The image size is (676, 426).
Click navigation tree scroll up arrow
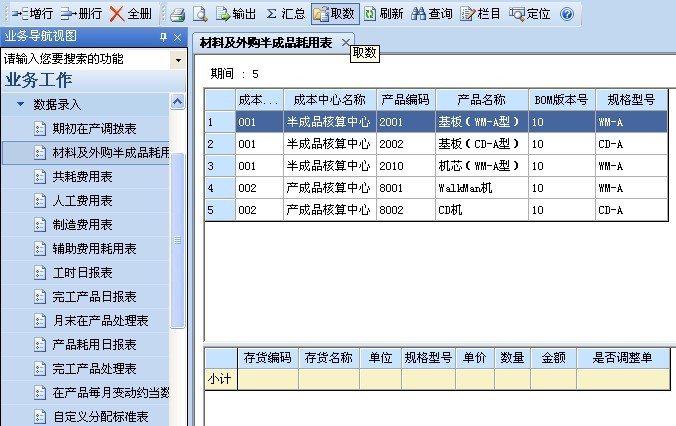pos(178,102)
